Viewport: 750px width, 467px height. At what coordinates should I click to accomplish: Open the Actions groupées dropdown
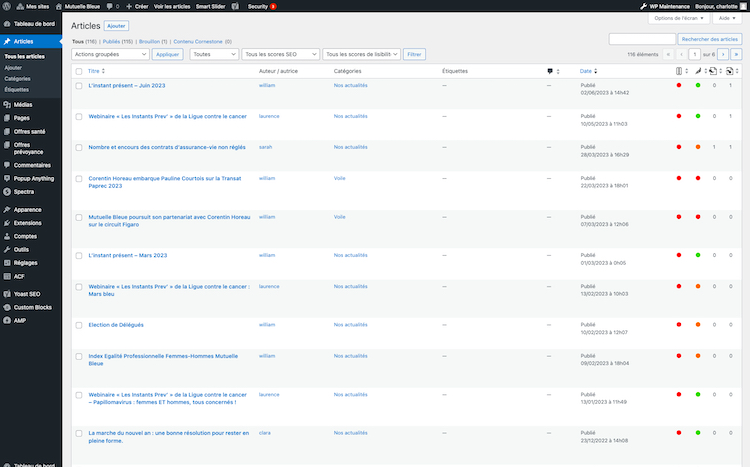coord(110,54)
